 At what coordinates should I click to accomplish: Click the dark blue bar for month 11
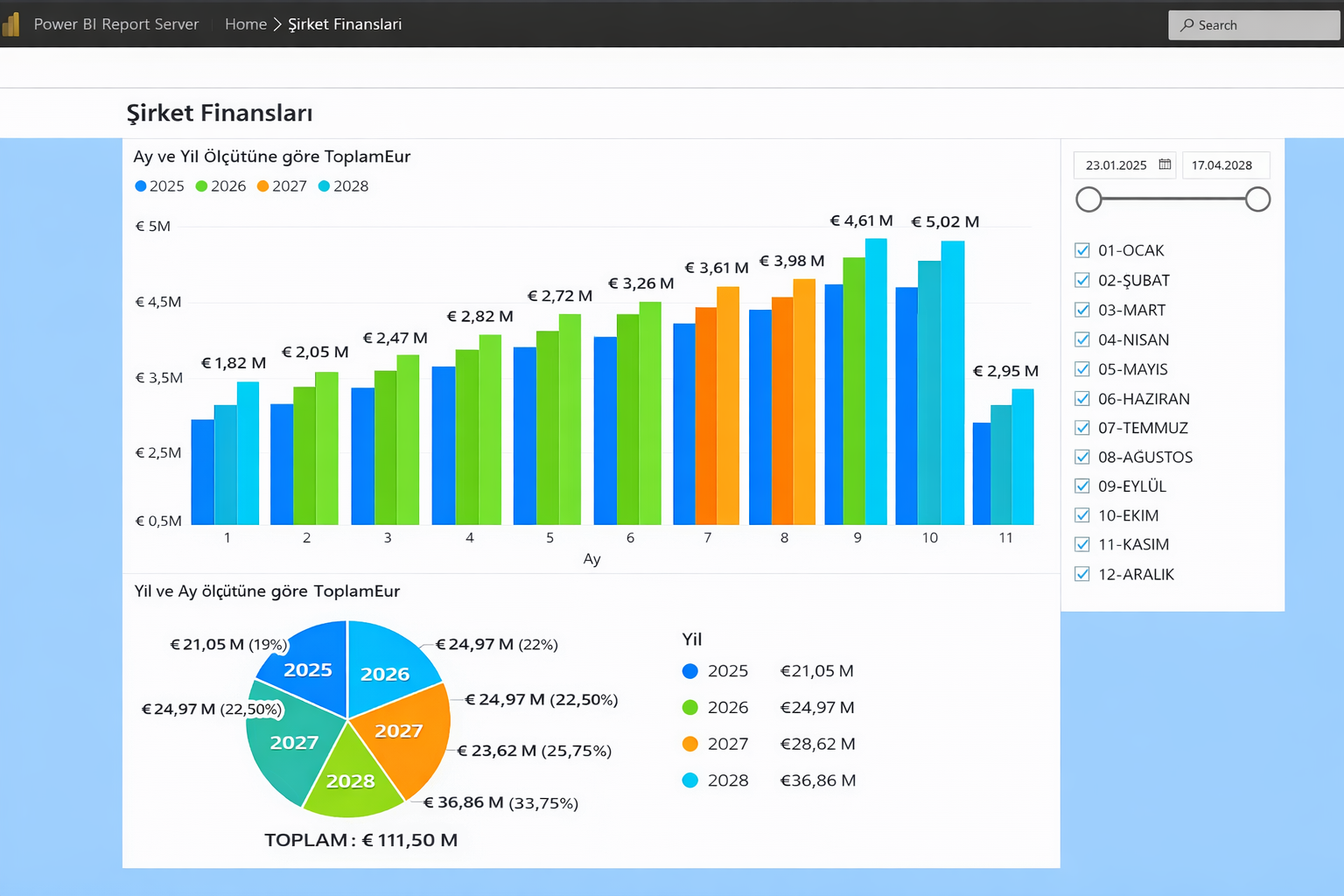click(x=982, y=474)
